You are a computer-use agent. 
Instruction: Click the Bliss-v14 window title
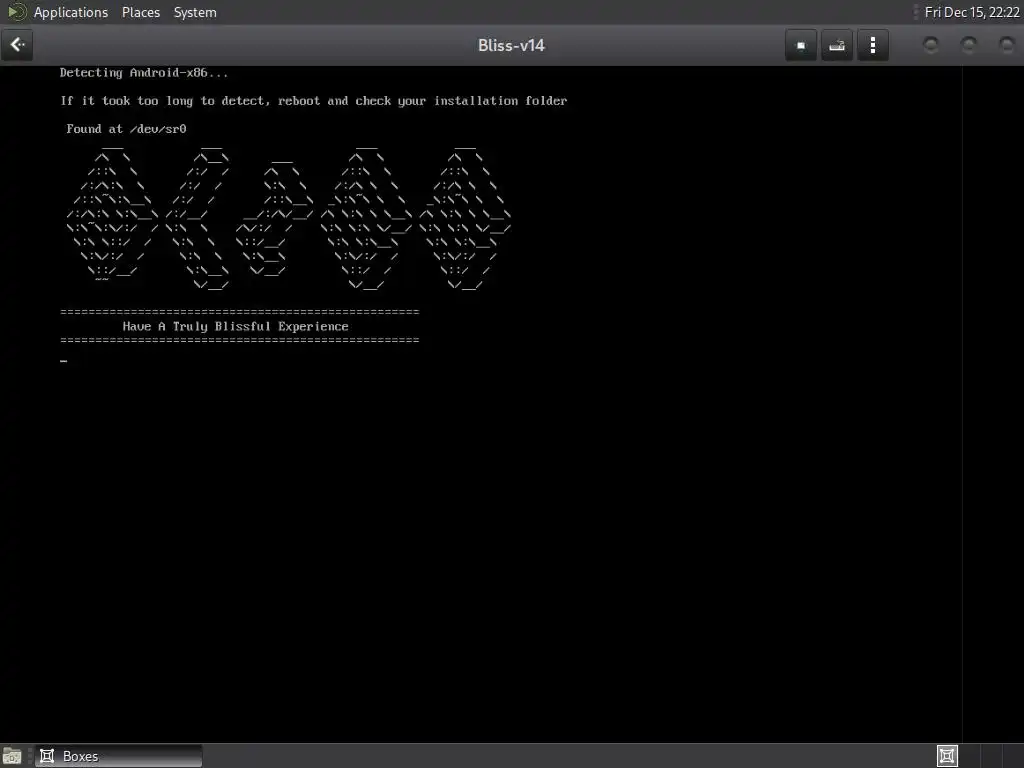click(511, 45)
